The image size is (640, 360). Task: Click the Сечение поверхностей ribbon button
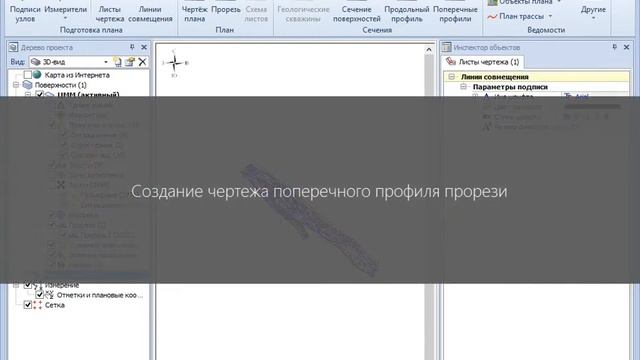(357, 13)
